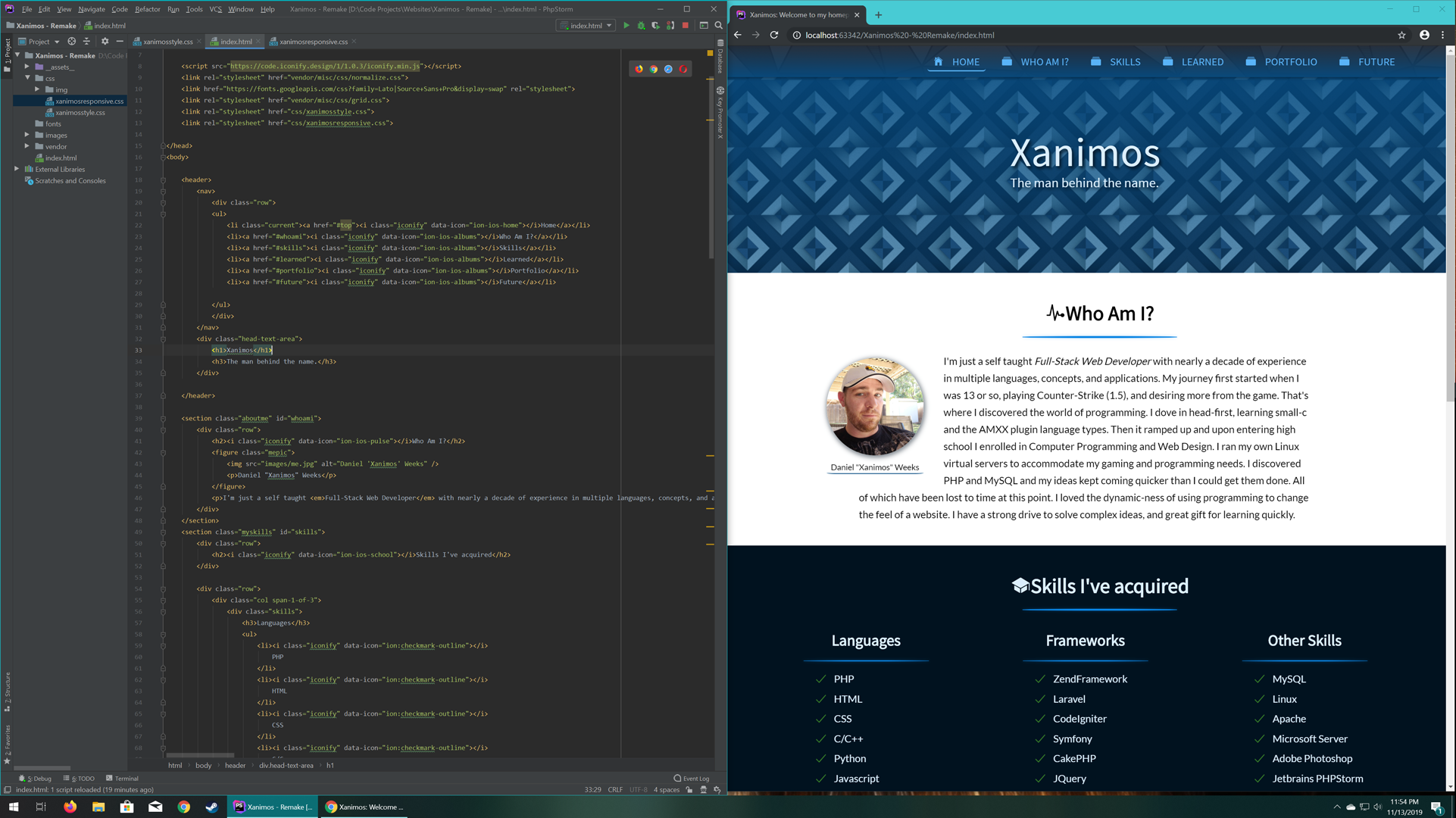Bookmark the page with the star icon

click(1401, 35)
